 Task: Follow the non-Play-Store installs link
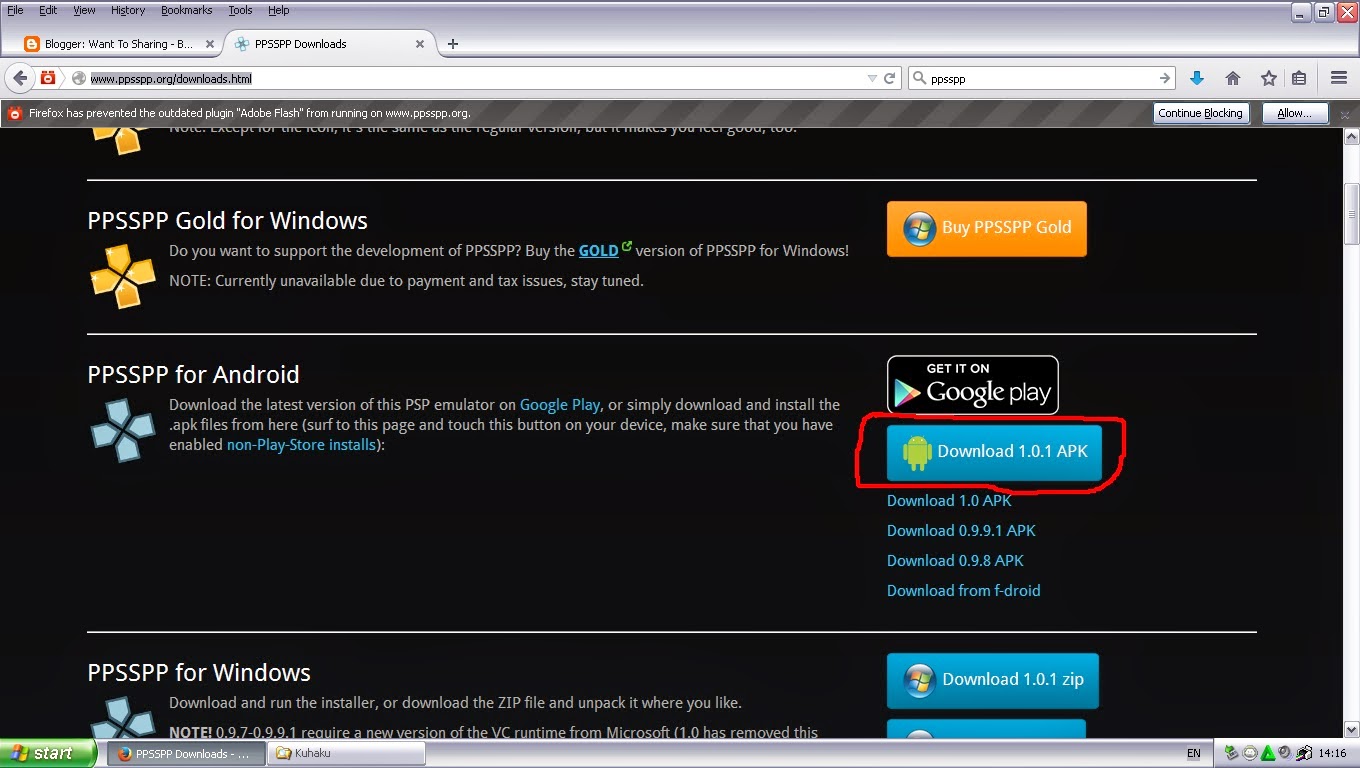pos(301,445)
